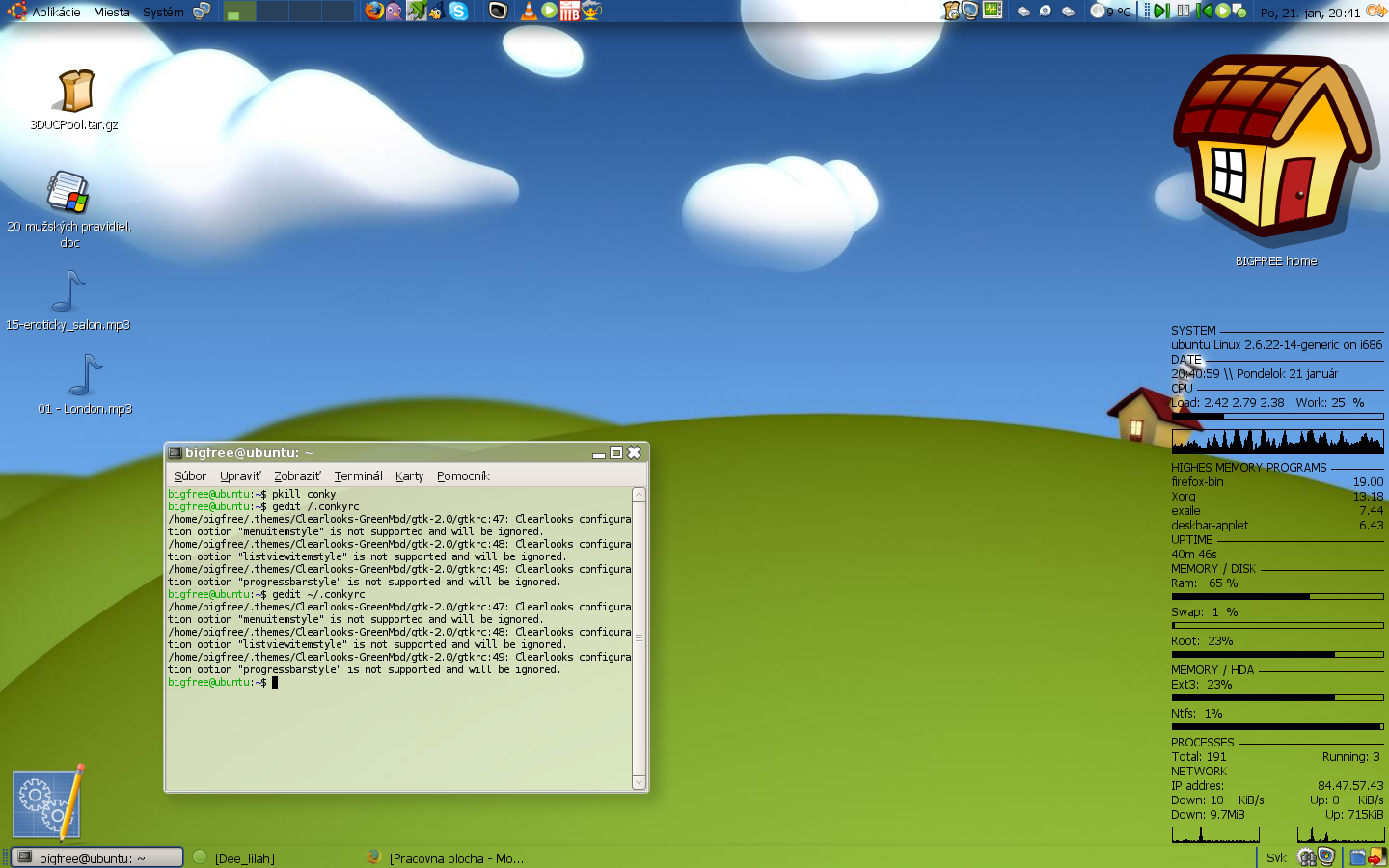This screenshot has height=868, width=1389.
Task: Skip to next track in panel player
Action: [x=1161, y=12]
